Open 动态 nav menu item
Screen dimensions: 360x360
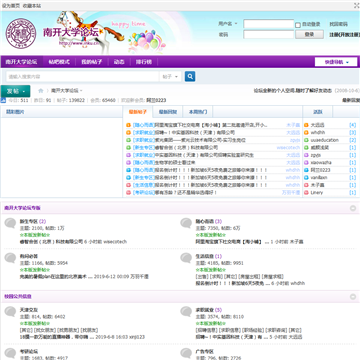pos(119,62)
